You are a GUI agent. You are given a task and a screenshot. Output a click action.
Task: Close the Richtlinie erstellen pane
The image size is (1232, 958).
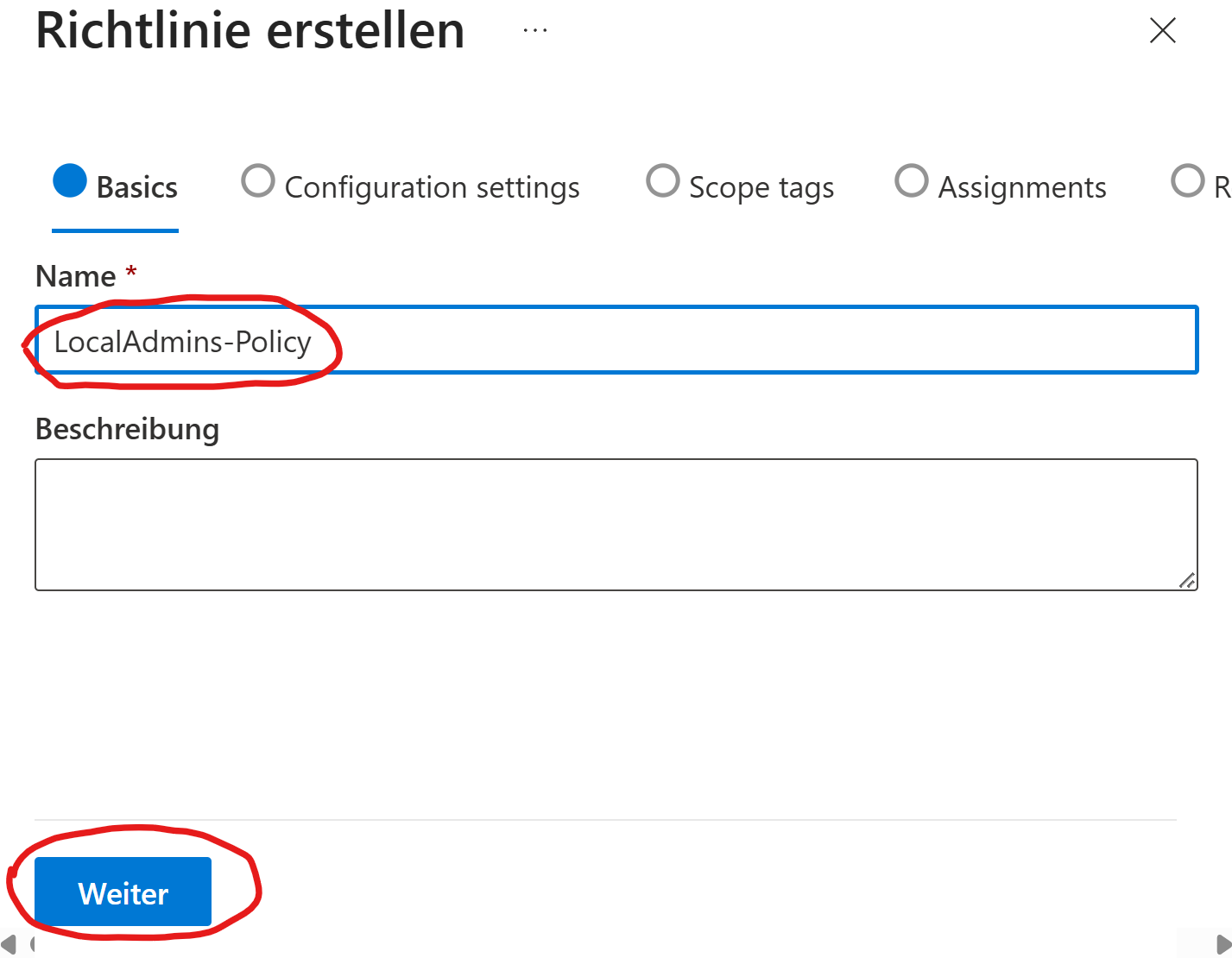tap(1163, 31)
